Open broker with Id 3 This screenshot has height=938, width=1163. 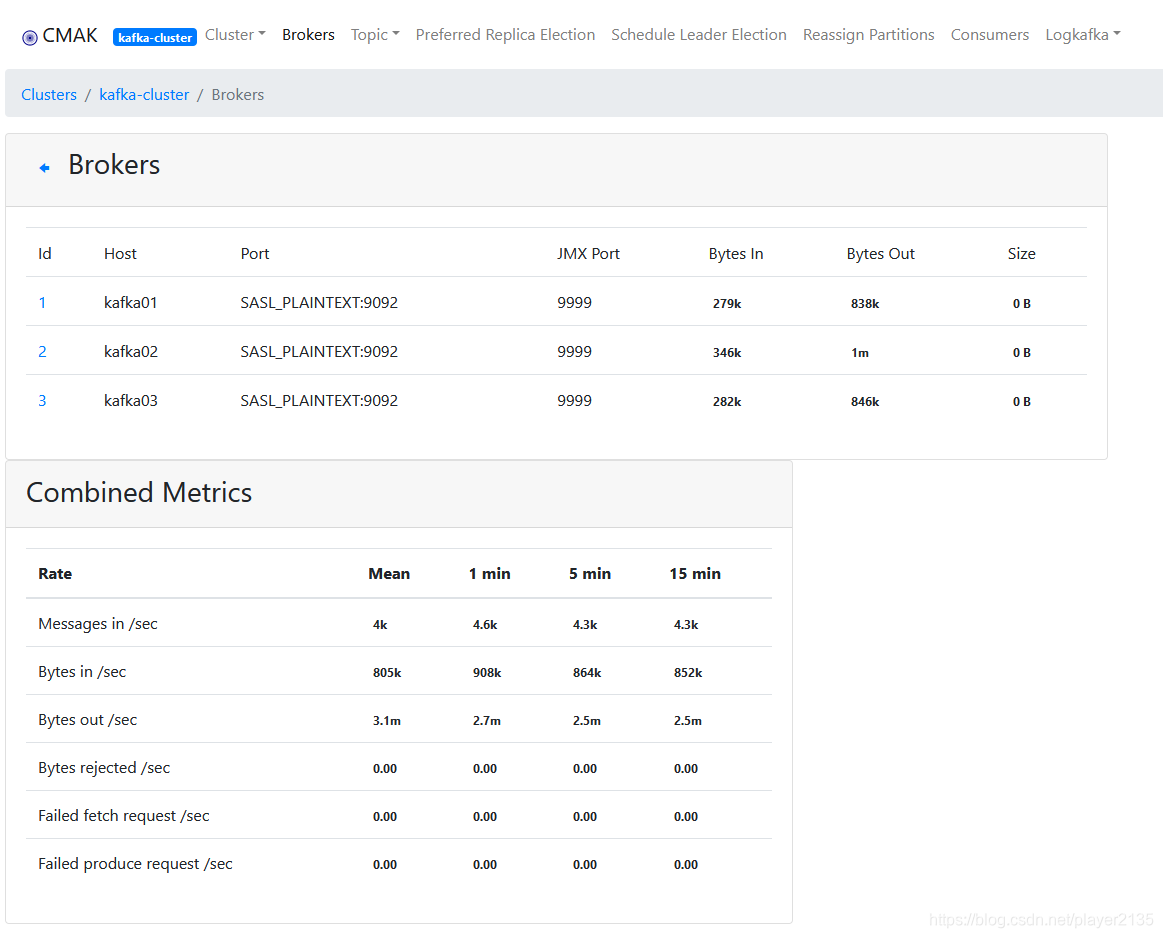click(42, 400)
